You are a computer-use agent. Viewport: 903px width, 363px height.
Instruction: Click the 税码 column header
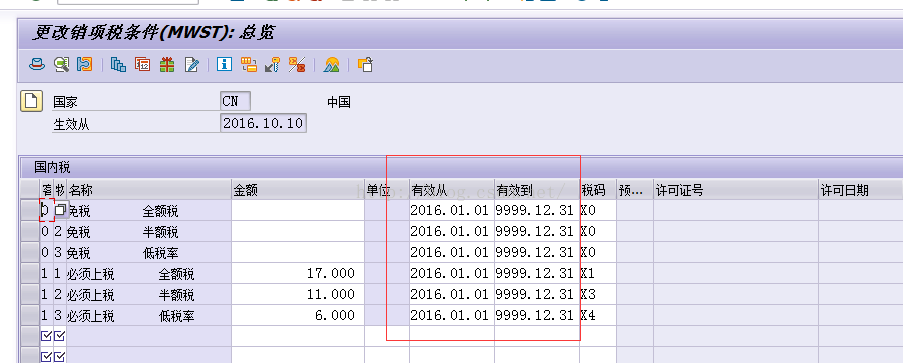click(598, 190)
